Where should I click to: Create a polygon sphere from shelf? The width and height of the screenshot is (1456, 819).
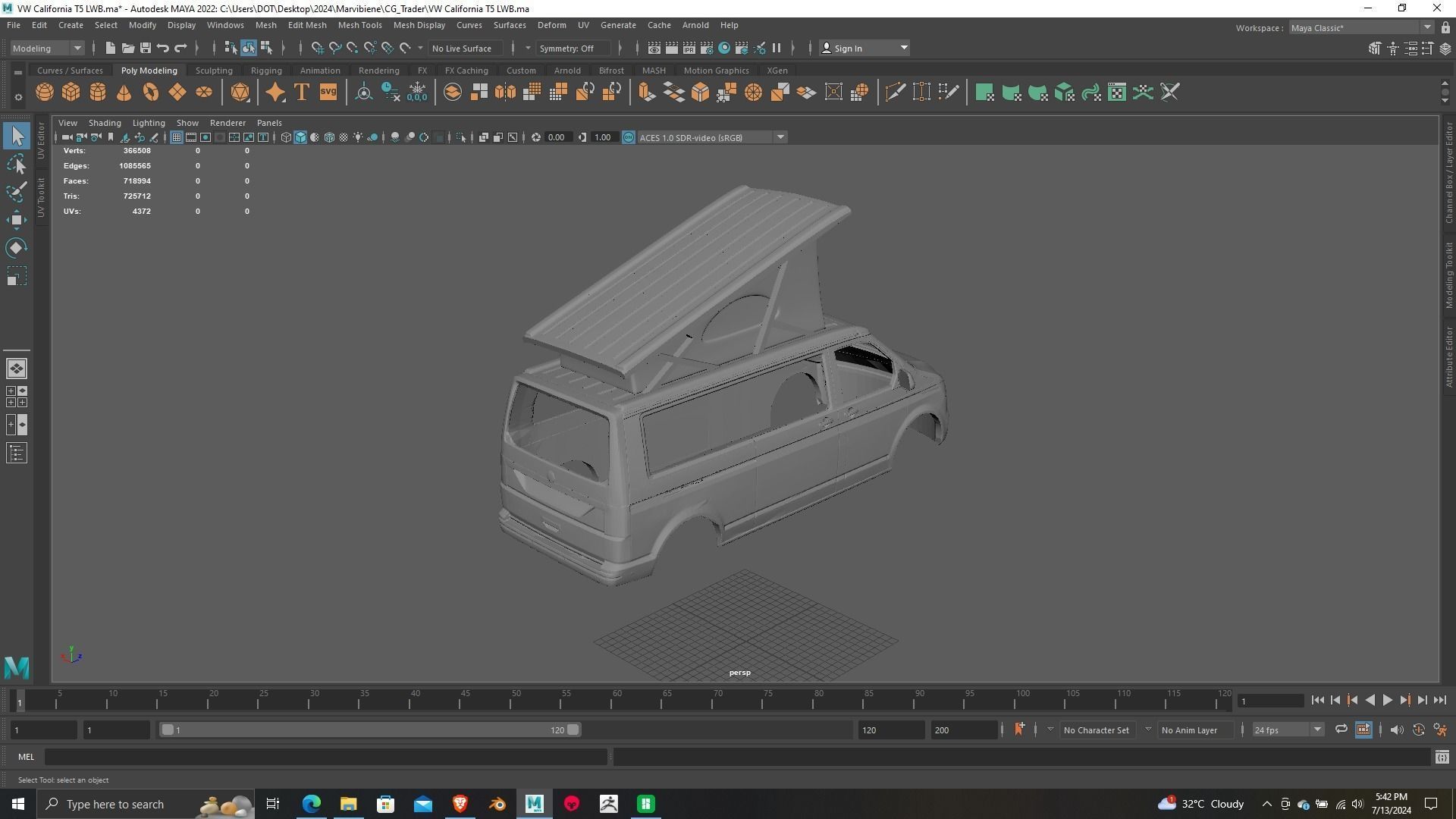click(x=45, y=93)
